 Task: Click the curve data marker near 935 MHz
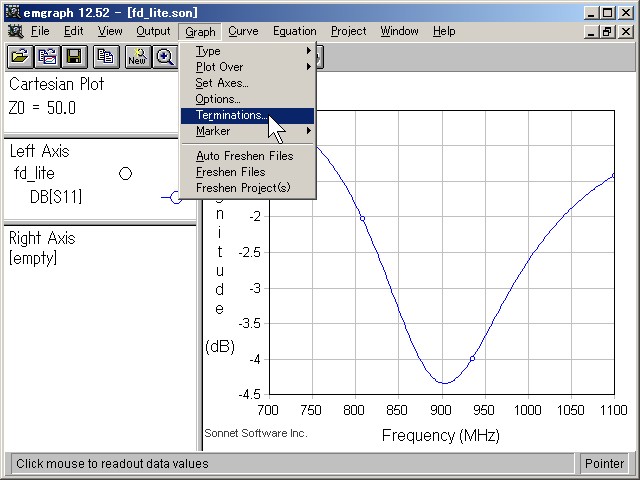pos(472,359)
